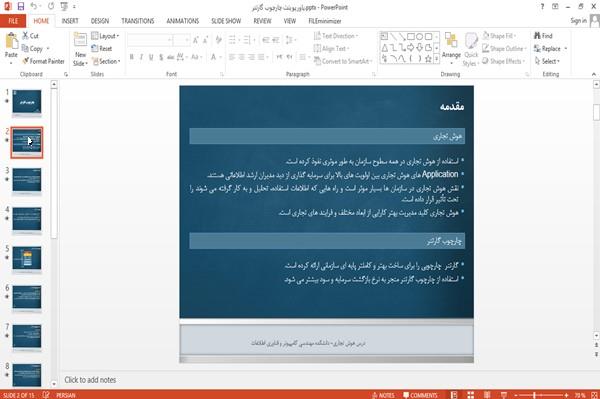Undo the last action in the title bar
The height and width of the screenshot is (399, 600).
[34, 7]
